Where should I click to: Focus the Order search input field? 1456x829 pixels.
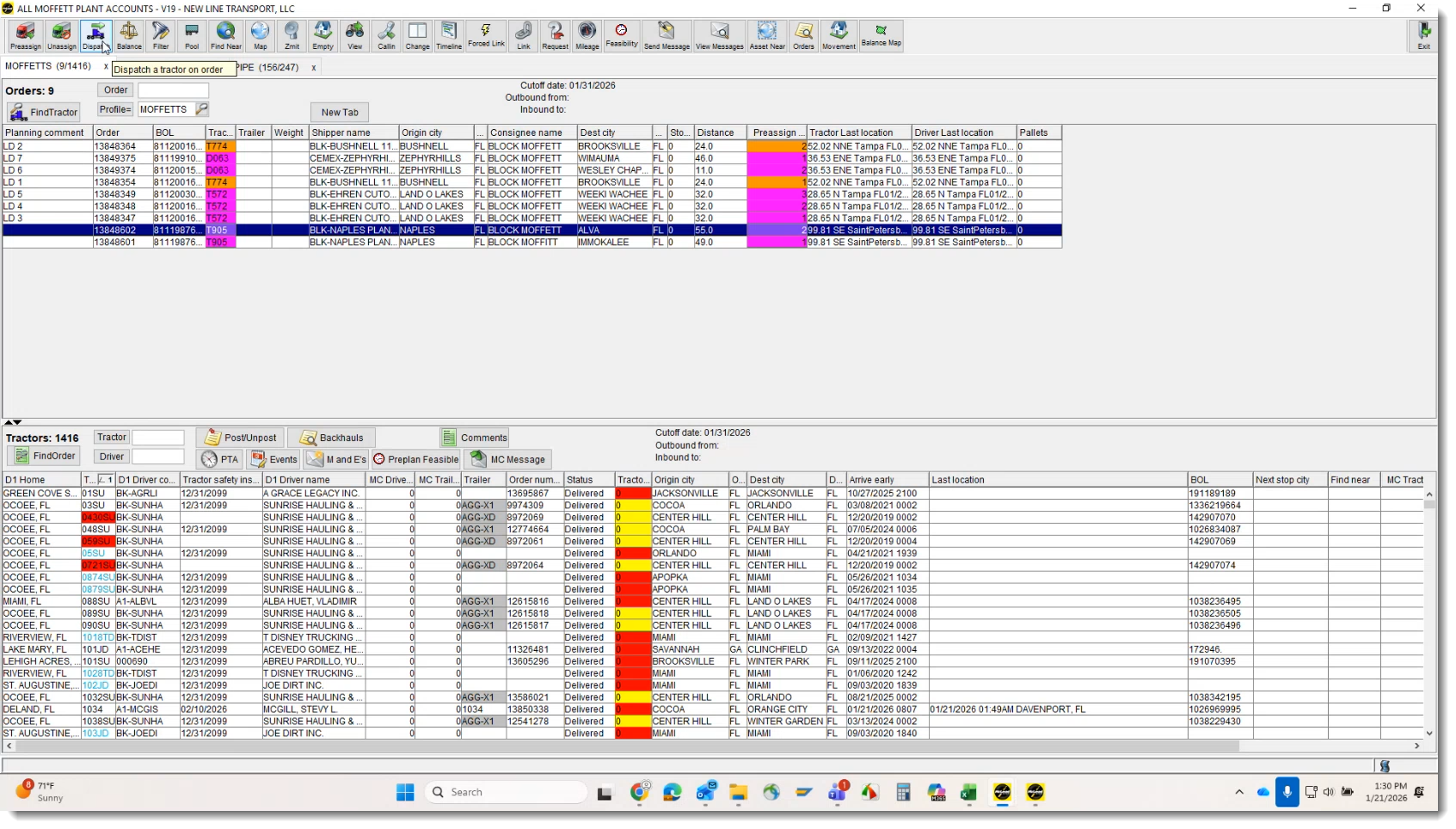point(173,90)
